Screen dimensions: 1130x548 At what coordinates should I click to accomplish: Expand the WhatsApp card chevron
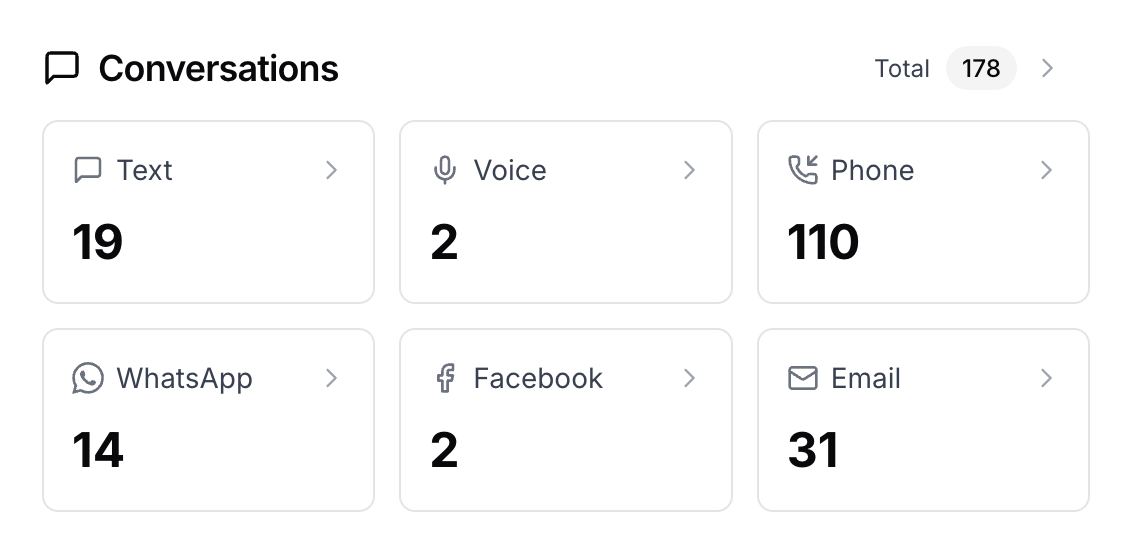[x=332, y=378]
